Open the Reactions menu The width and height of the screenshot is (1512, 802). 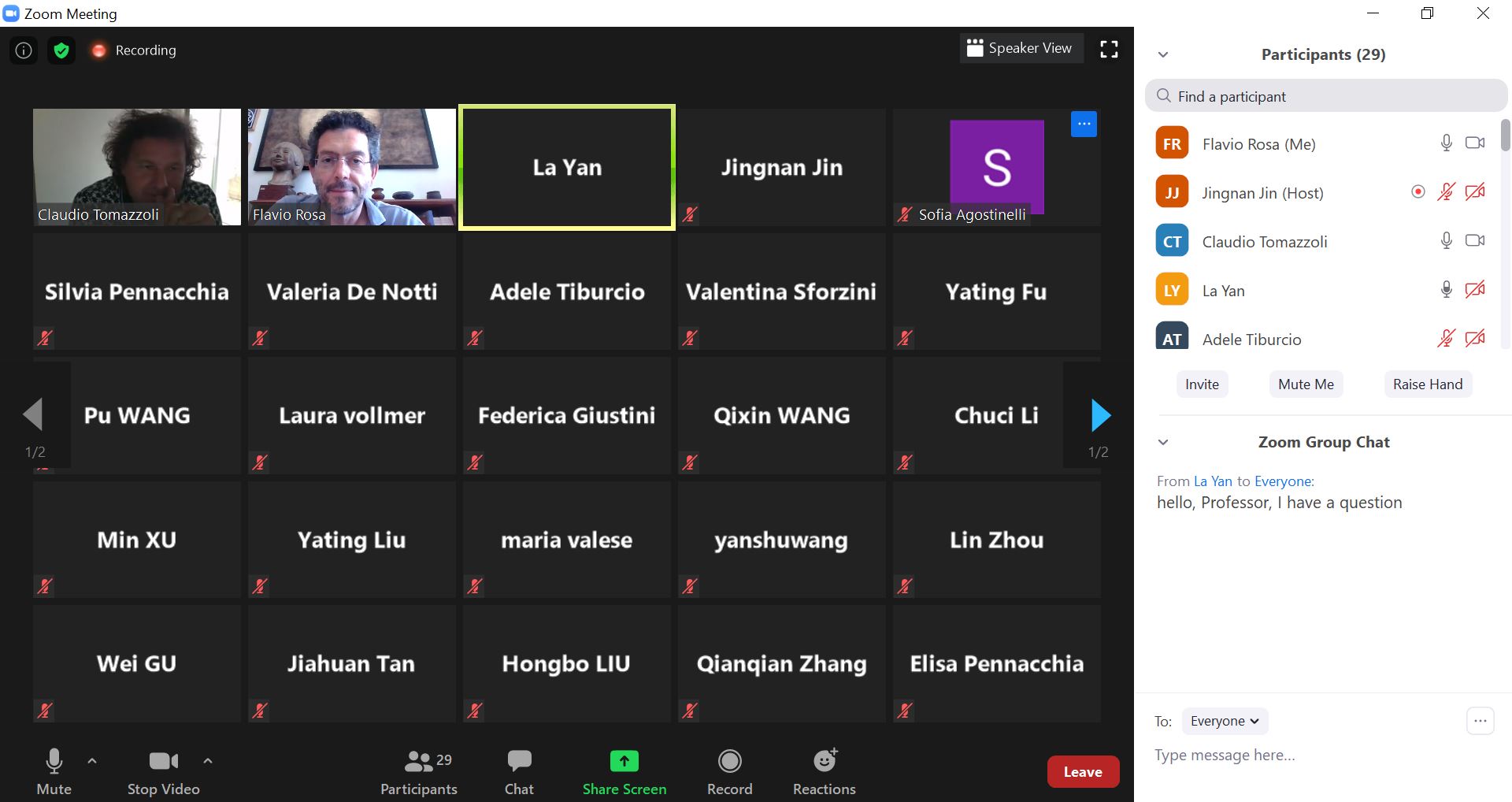pos(824,771)
